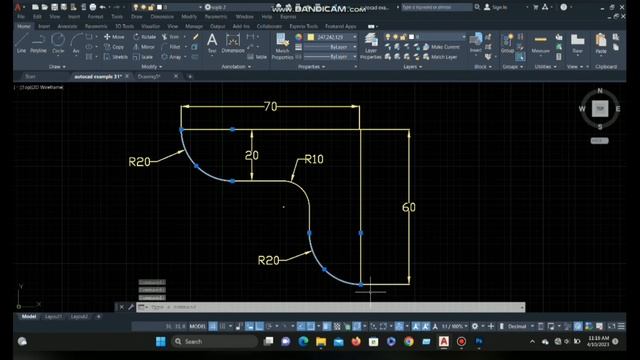
Task: Open the Format menu
Action: [x=95, y=17]
